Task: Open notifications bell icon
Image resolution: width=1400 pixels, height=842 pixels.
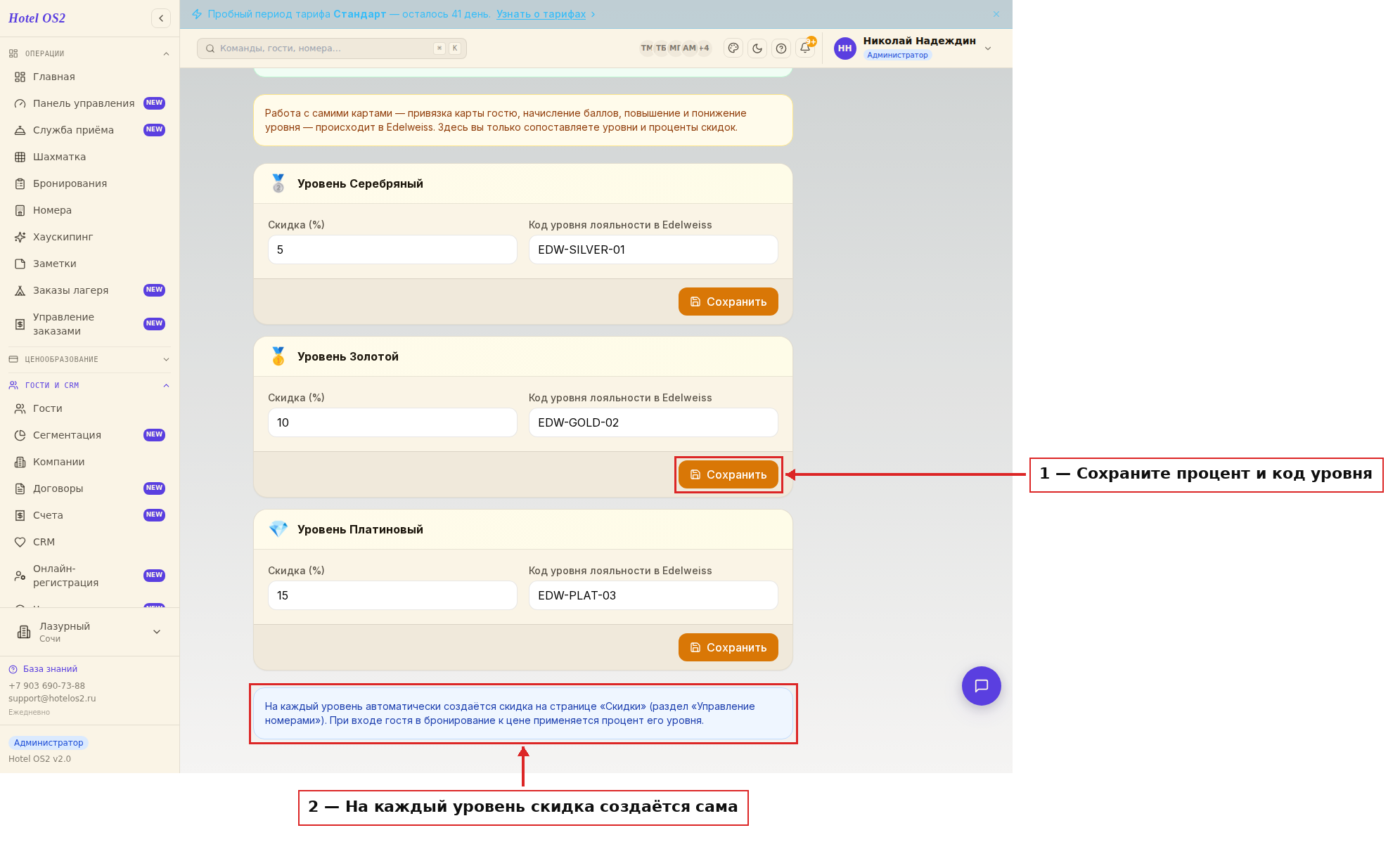Action: [x=805, y=48]
